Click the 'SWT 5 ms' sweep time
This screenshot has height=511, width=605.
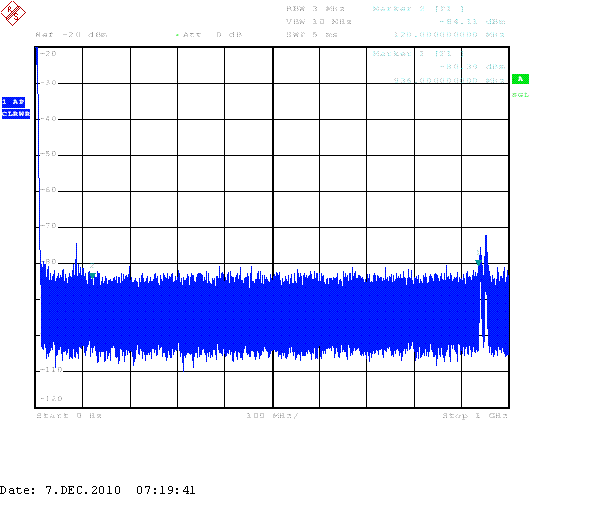[x=312, y=34]
